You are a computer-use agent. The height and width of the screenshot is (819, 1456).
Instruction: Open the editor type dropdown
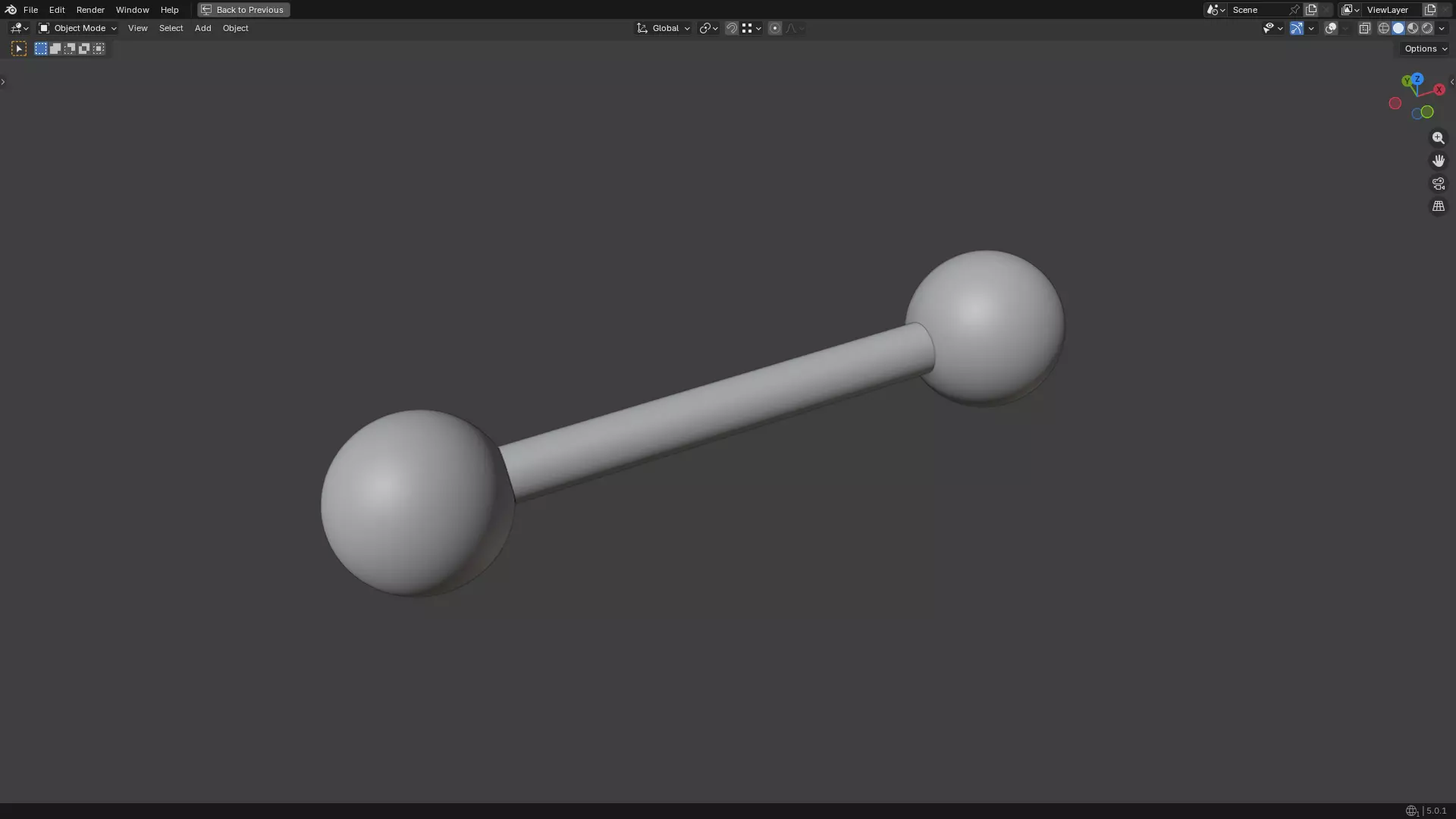coord(20,28)
